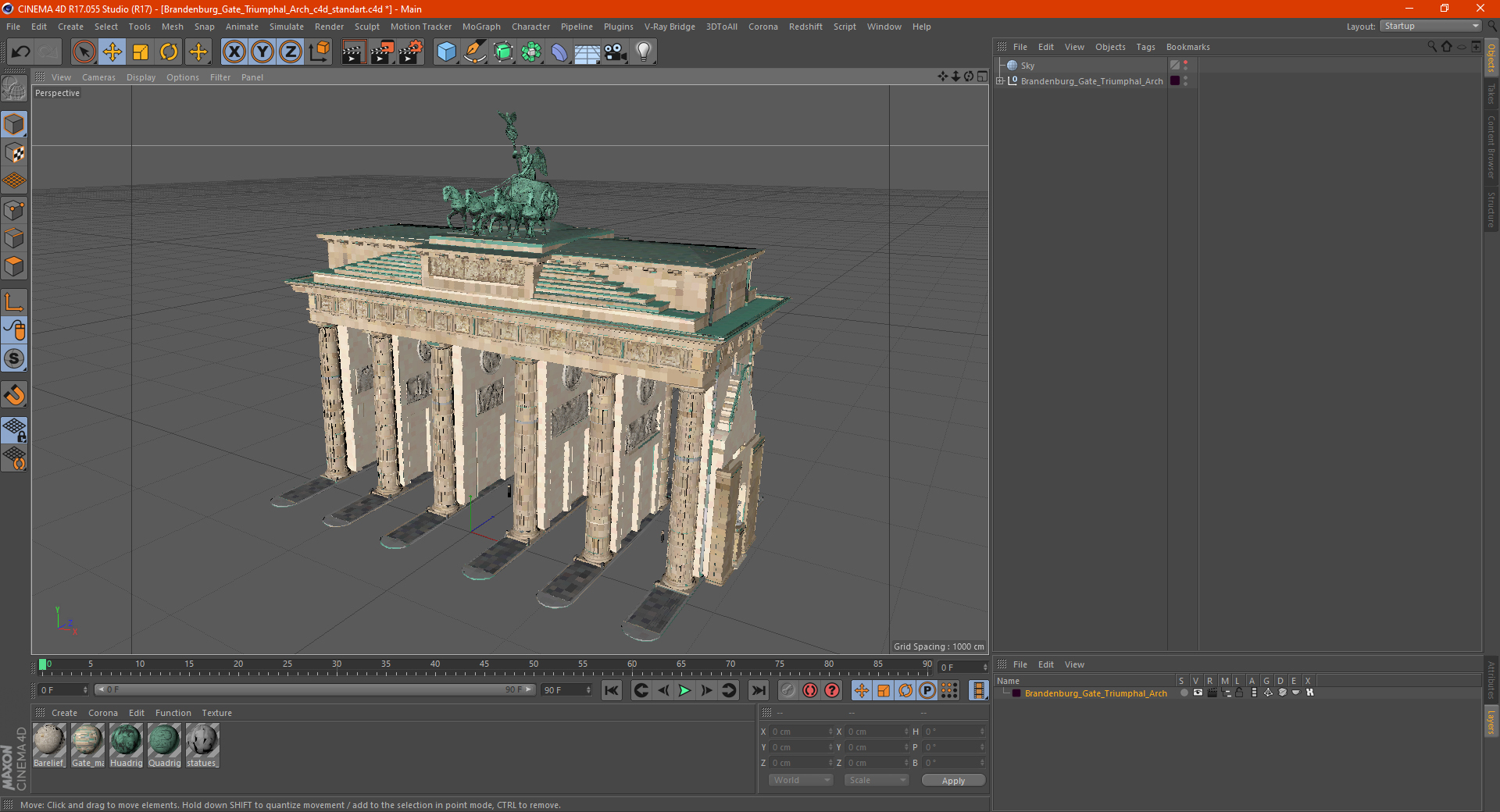This screenshot has height=812, width=1500.
Task: Activate the Scale tool in the toolbar
Action: pyautogui.click(x=141, y=52)
